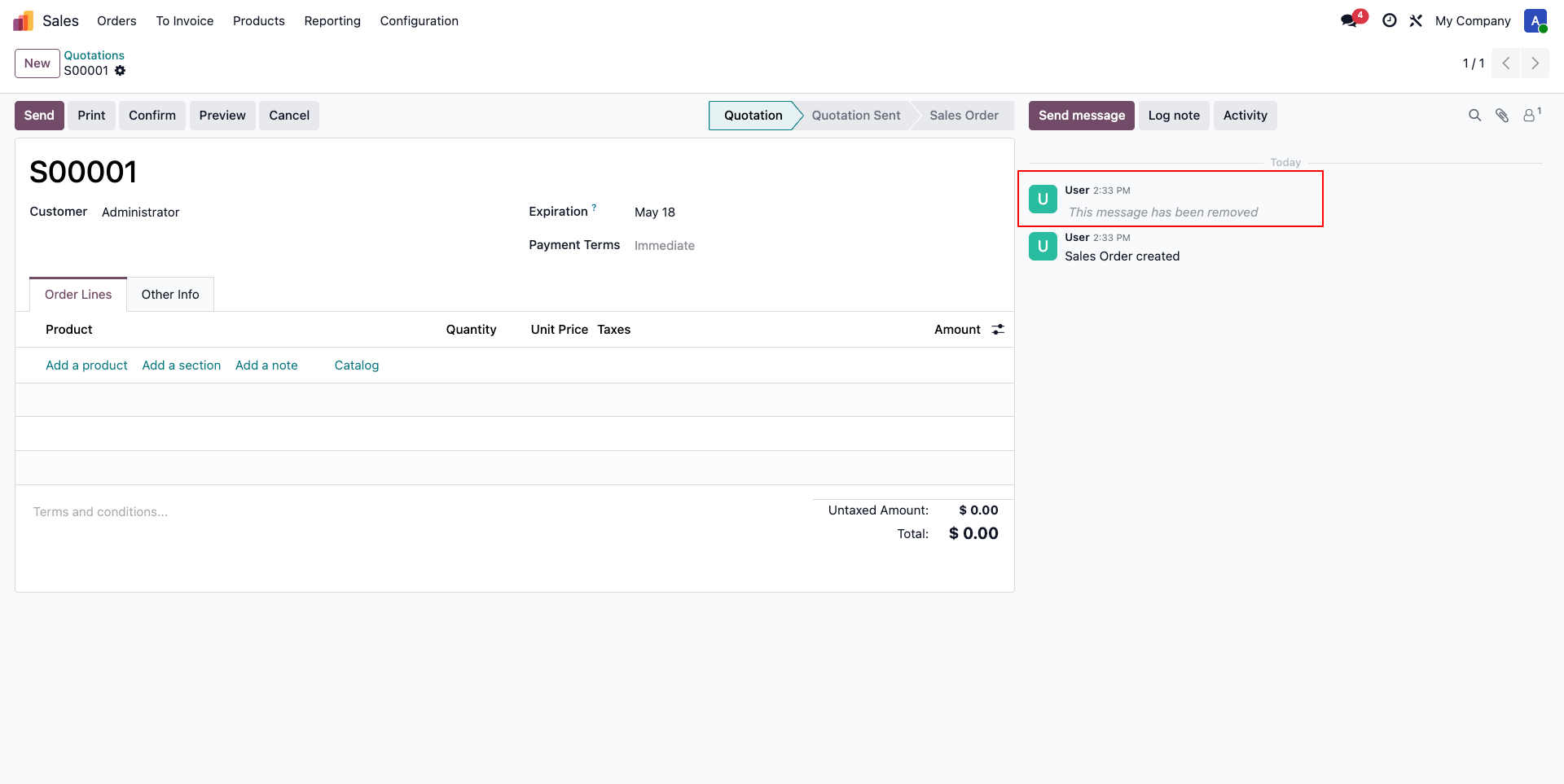Open the Products menu
The image size is (1564, 784).
(259, 20)
